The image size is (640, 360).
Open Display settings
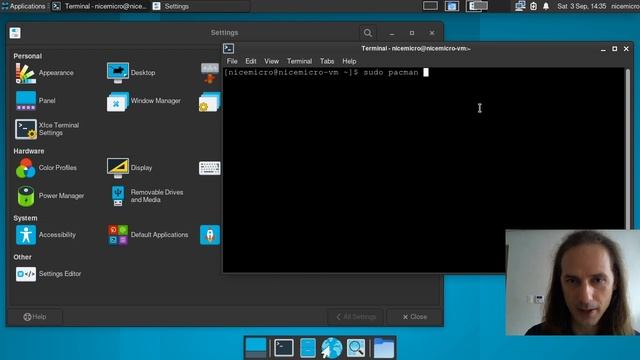pyautogui.click(x=129, y=168)
